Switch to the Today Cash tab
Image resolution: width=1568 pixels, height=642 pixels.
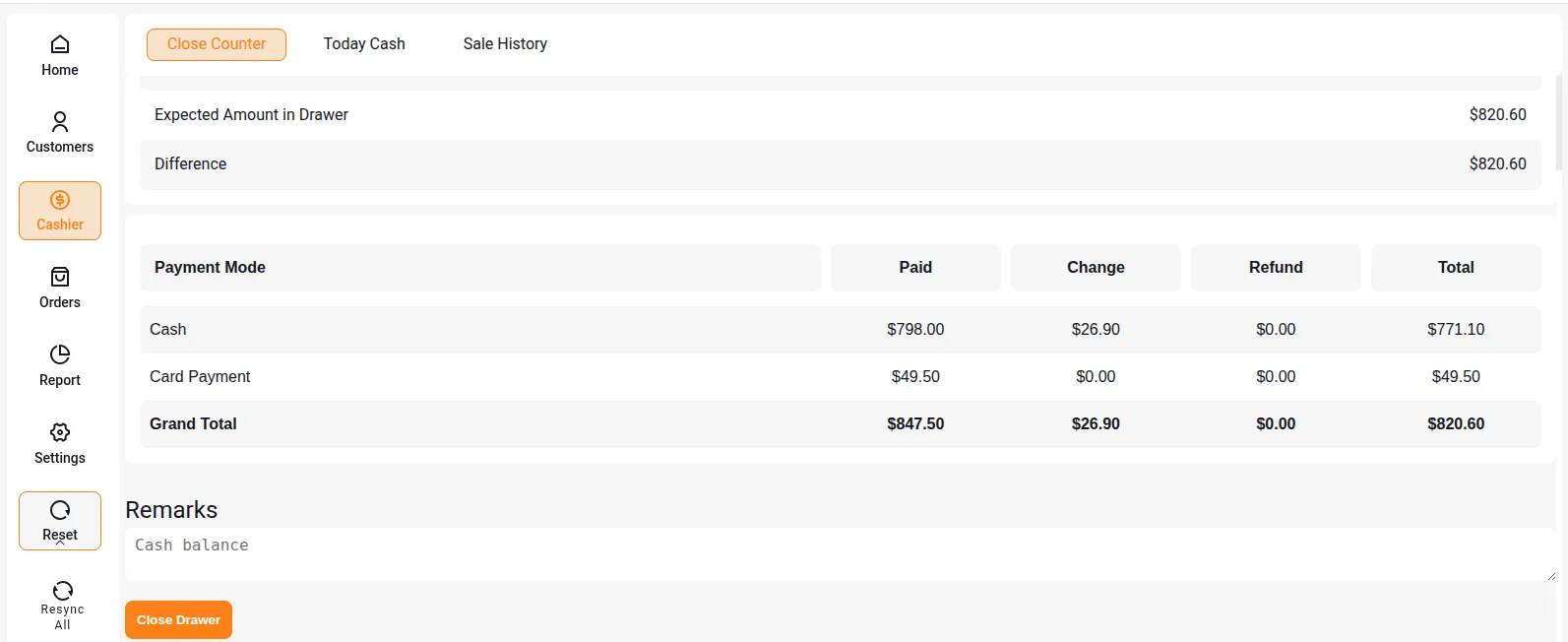364,44
